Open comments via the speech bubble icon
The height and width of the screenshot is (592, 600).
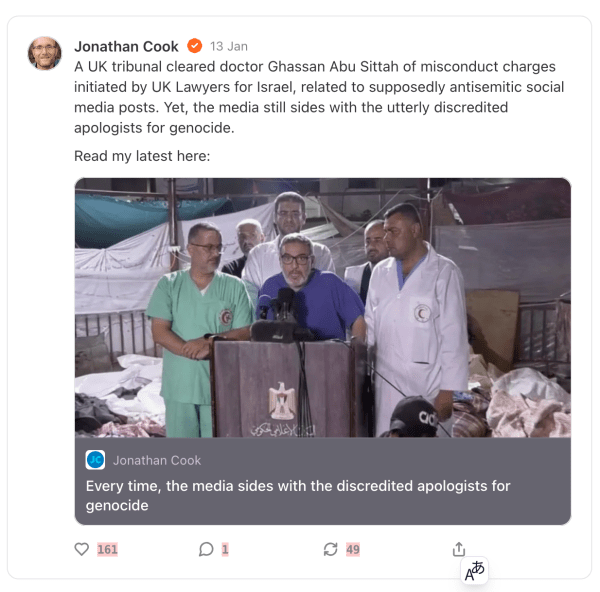click(x=206, y=549)
